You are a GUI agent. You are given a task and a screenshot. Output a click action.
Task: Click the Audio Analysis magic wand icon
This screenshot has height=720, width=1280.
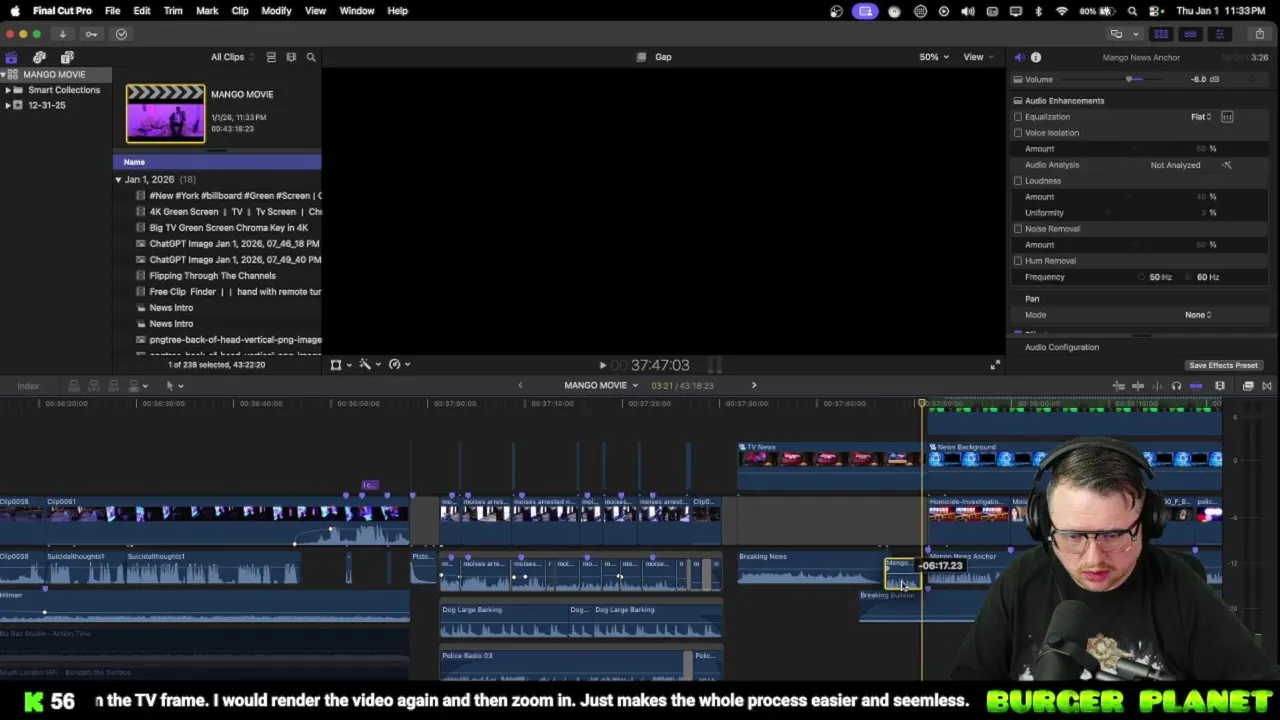click(1227, 165)
